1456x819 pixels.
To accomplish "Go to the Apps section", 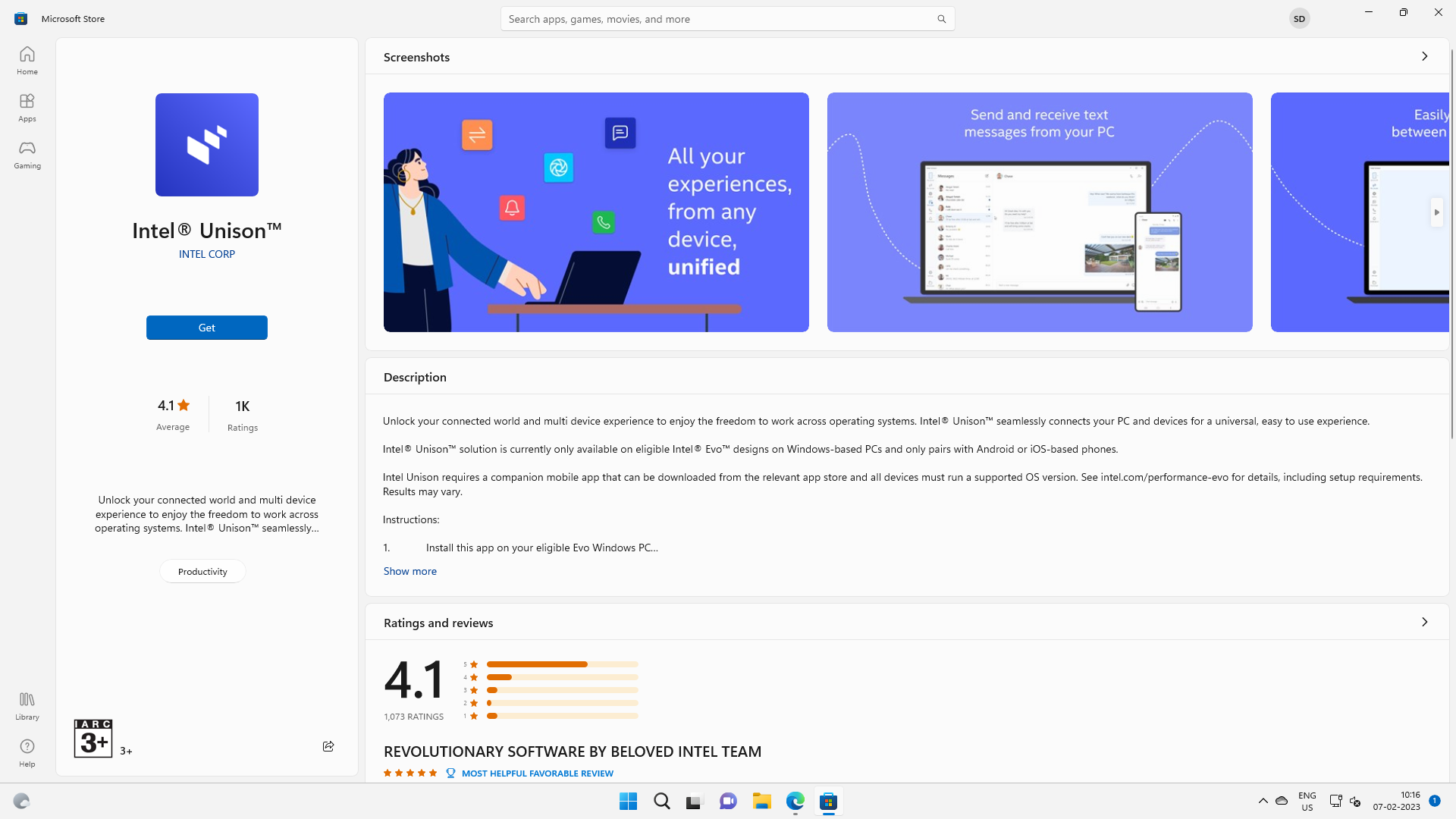I will (x=27, y=107).
